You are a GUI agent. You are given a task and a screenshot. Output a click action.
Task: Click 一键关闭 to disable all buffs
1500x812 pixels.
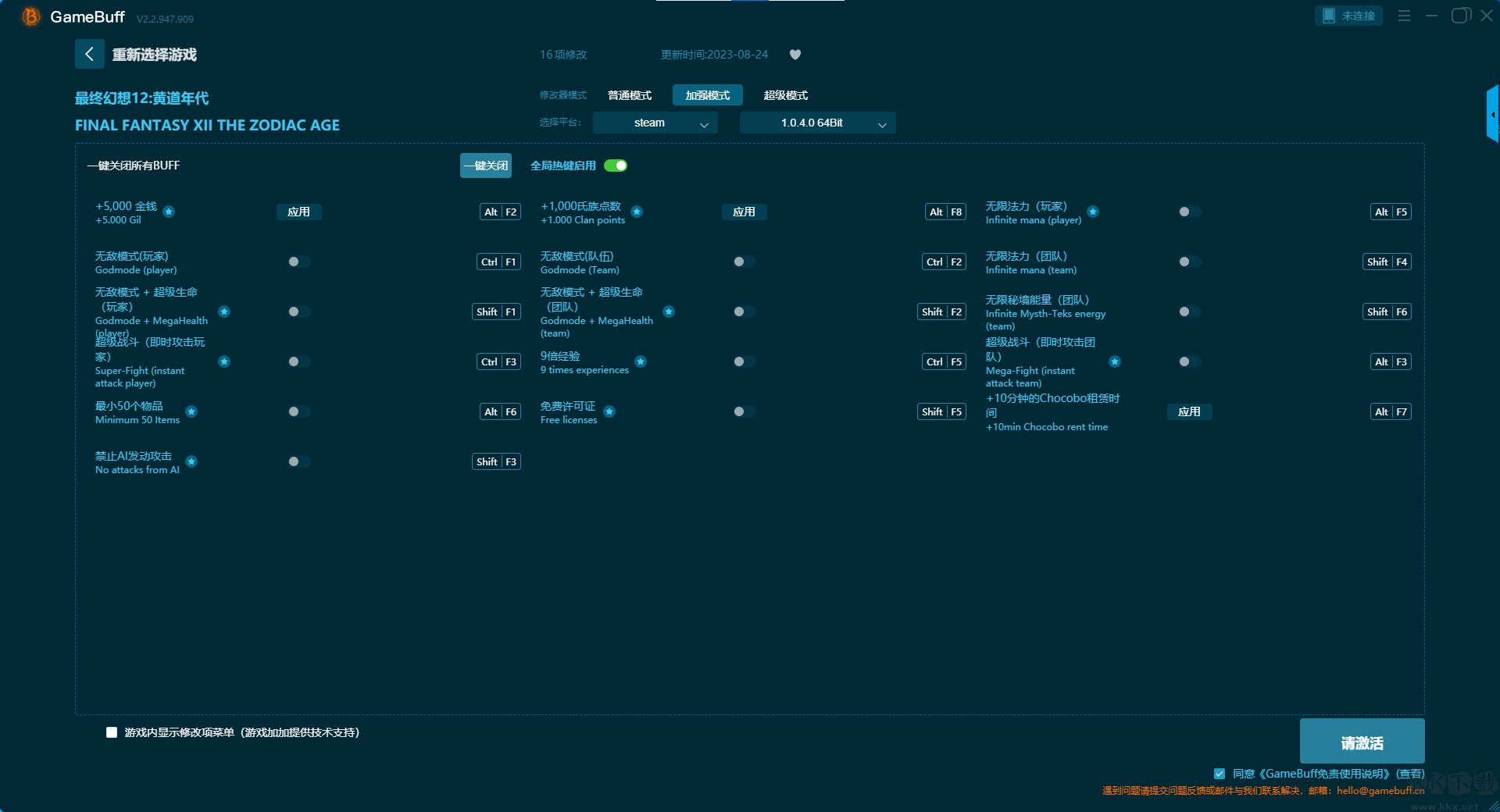pyautogui.click(x=485, y=166)
